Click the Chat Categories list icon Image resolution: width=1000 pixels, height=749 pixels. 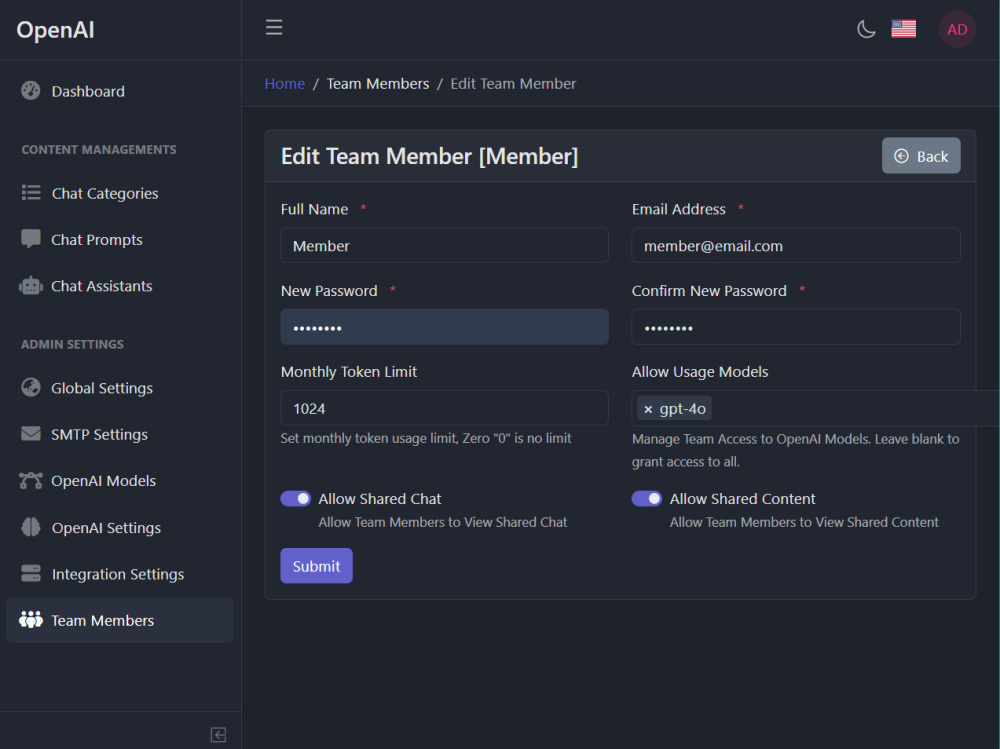click(x=31, y=193)
